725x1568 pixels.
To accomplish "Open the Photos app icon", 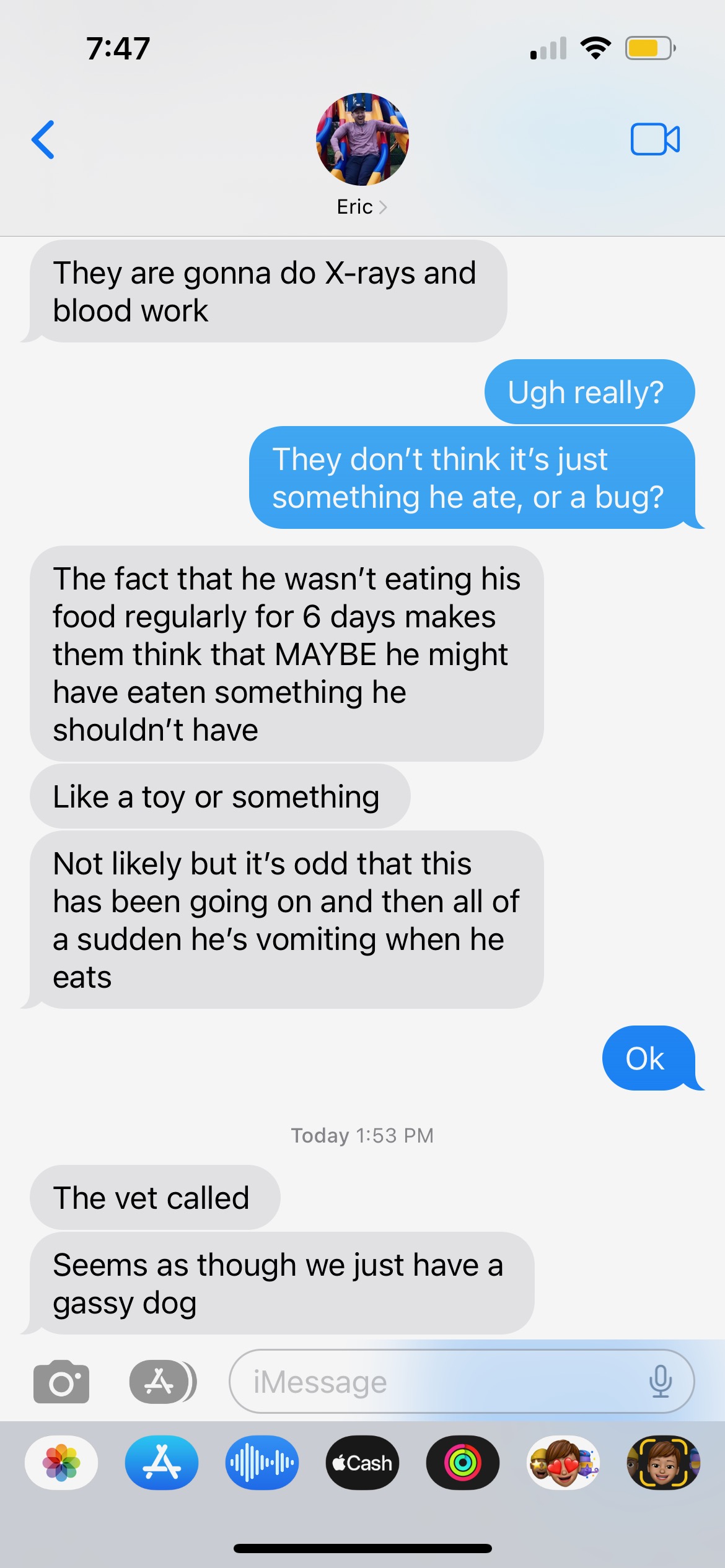I will tap(61, 1463).
